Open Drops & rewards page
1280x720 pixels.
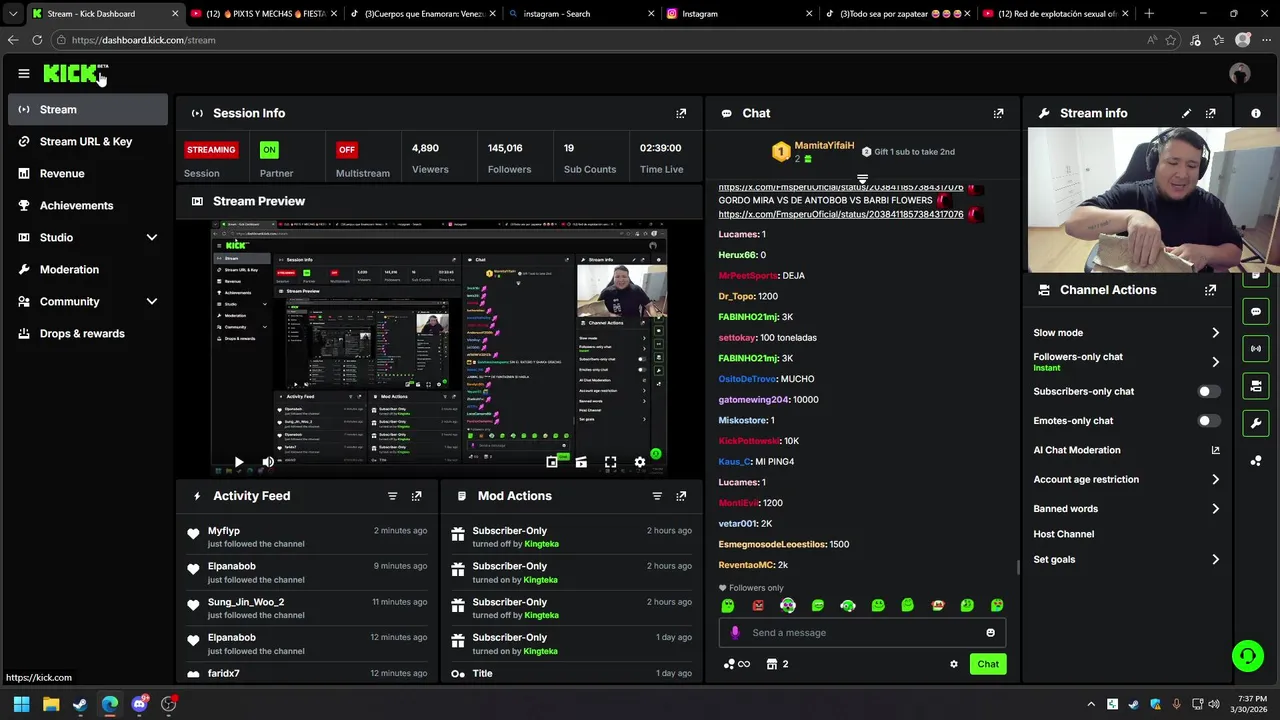click(x=88, y=334)
